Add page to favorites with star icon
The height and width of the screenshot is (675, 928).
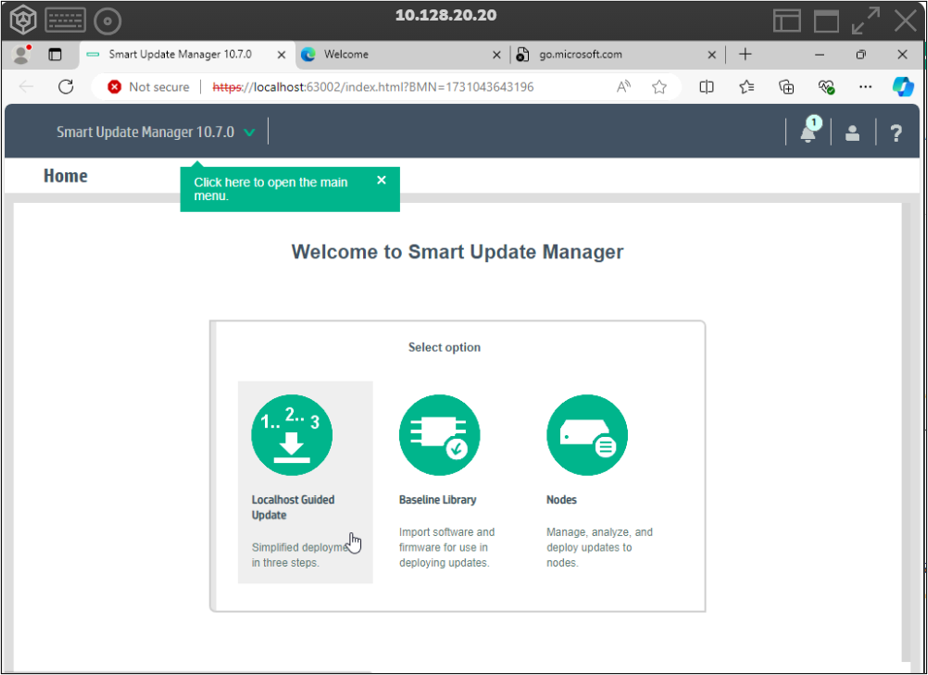[659, 87]
